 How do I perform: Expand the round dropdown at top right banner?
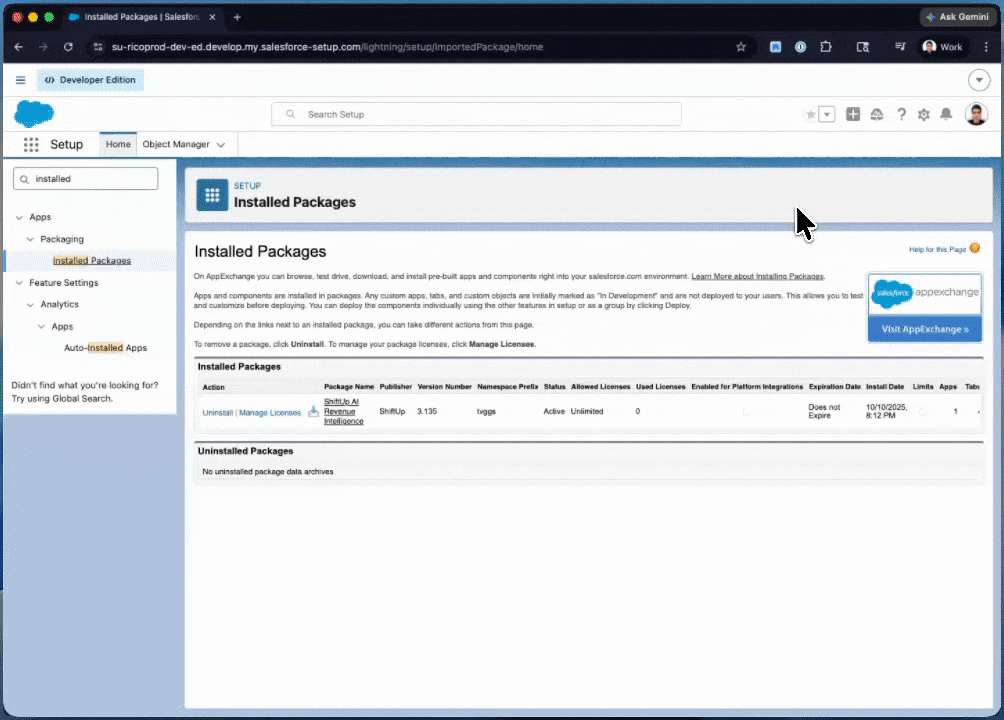(978, 80)
